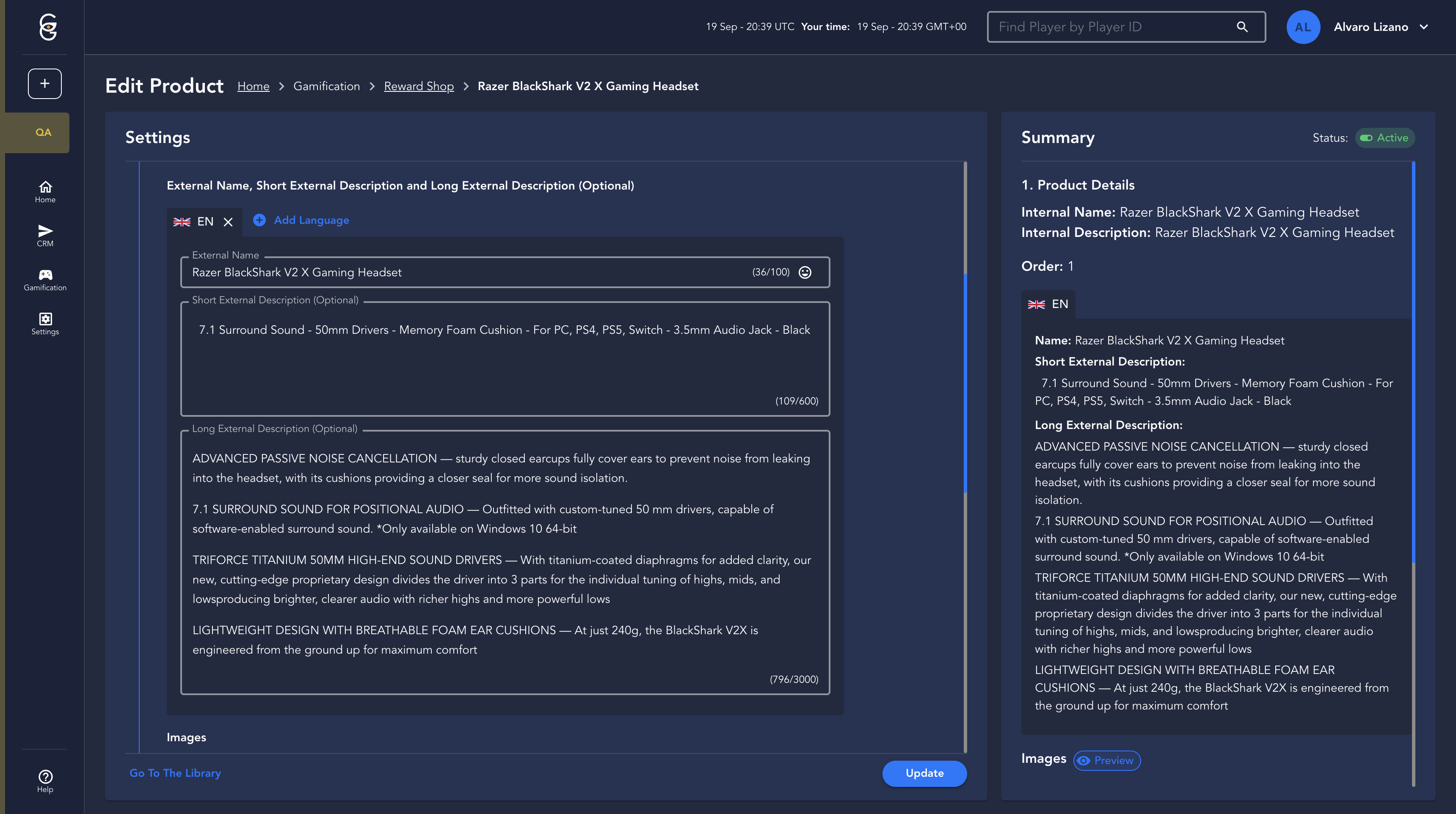The height and width of the screenshot is (814, 1456).
Task: Click the plus create button in sidebar
Action: (x=44, y=84)
